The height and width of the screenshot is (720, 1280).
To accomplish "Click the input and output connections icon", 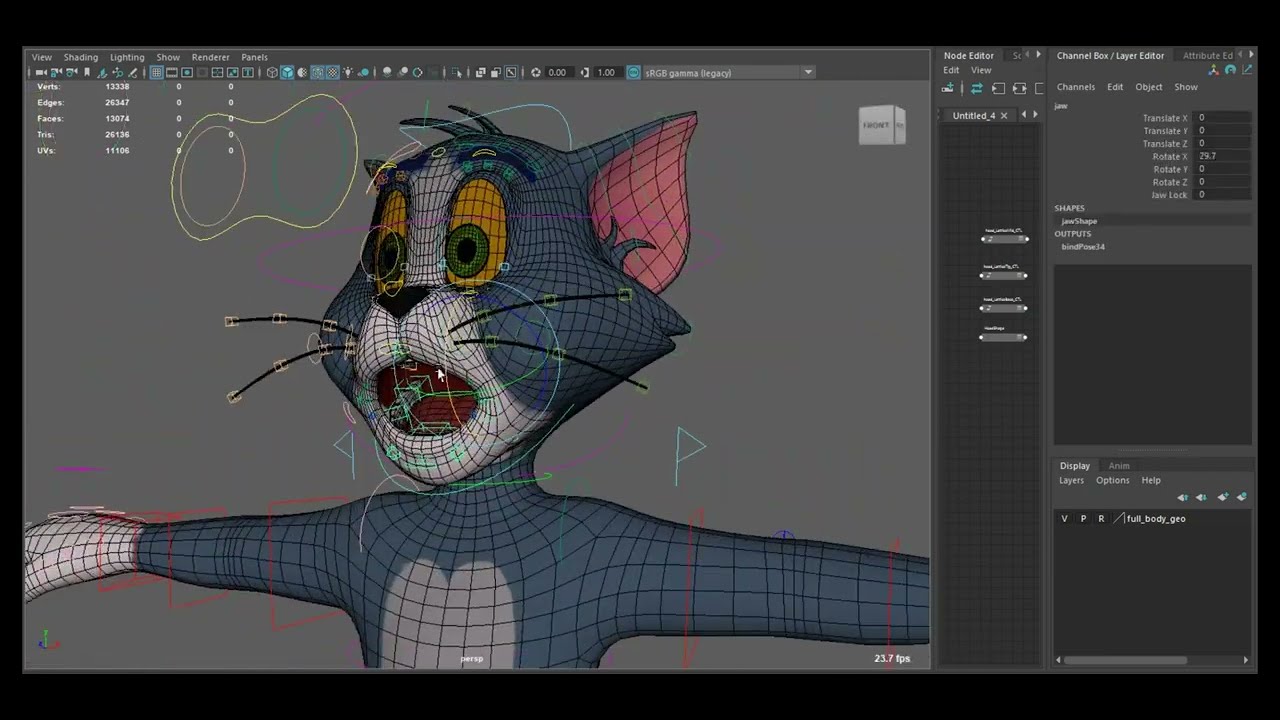I will 1019,88.
